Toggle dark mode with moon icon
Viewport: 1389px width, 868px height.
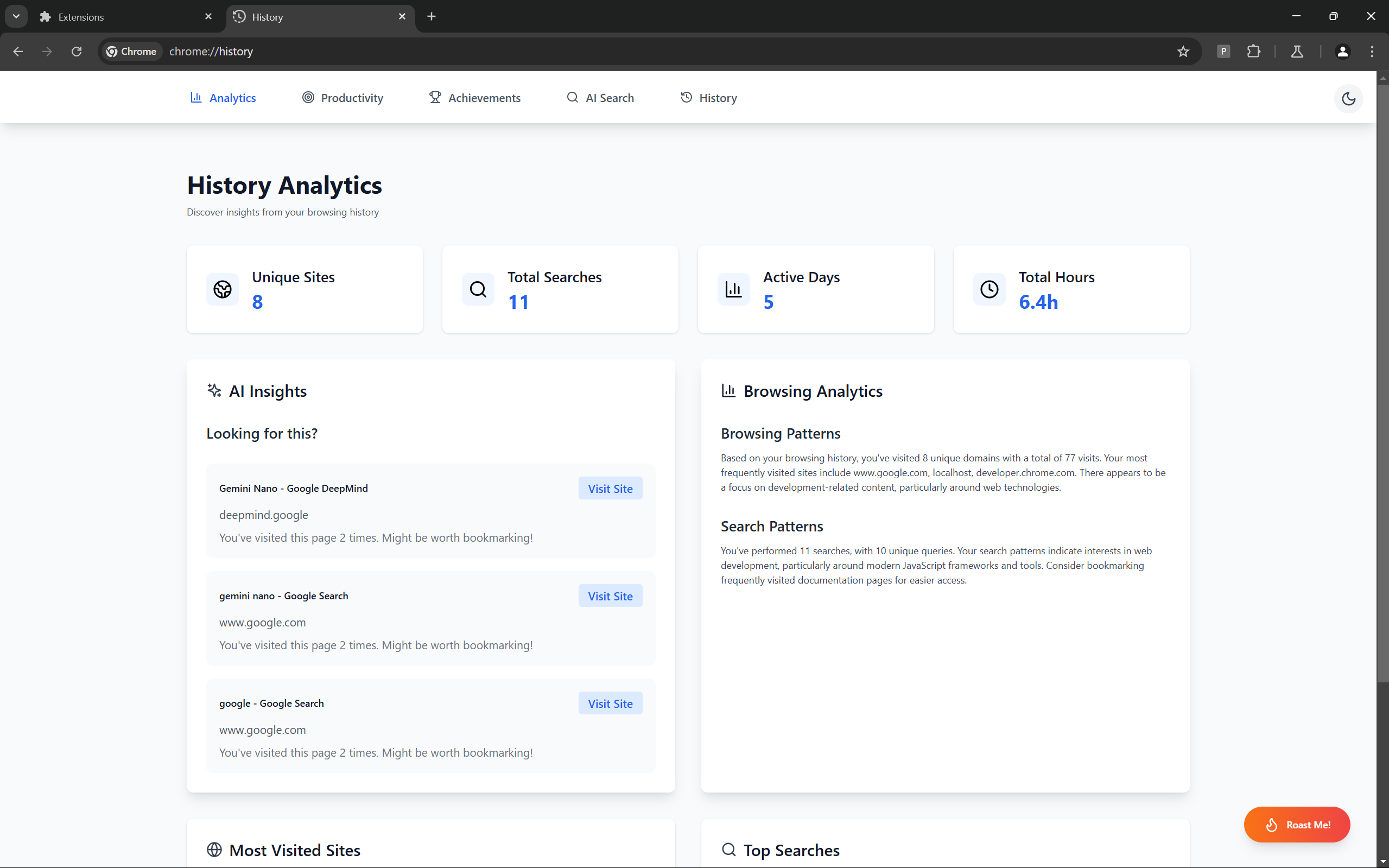click(x=1348, y=98)
